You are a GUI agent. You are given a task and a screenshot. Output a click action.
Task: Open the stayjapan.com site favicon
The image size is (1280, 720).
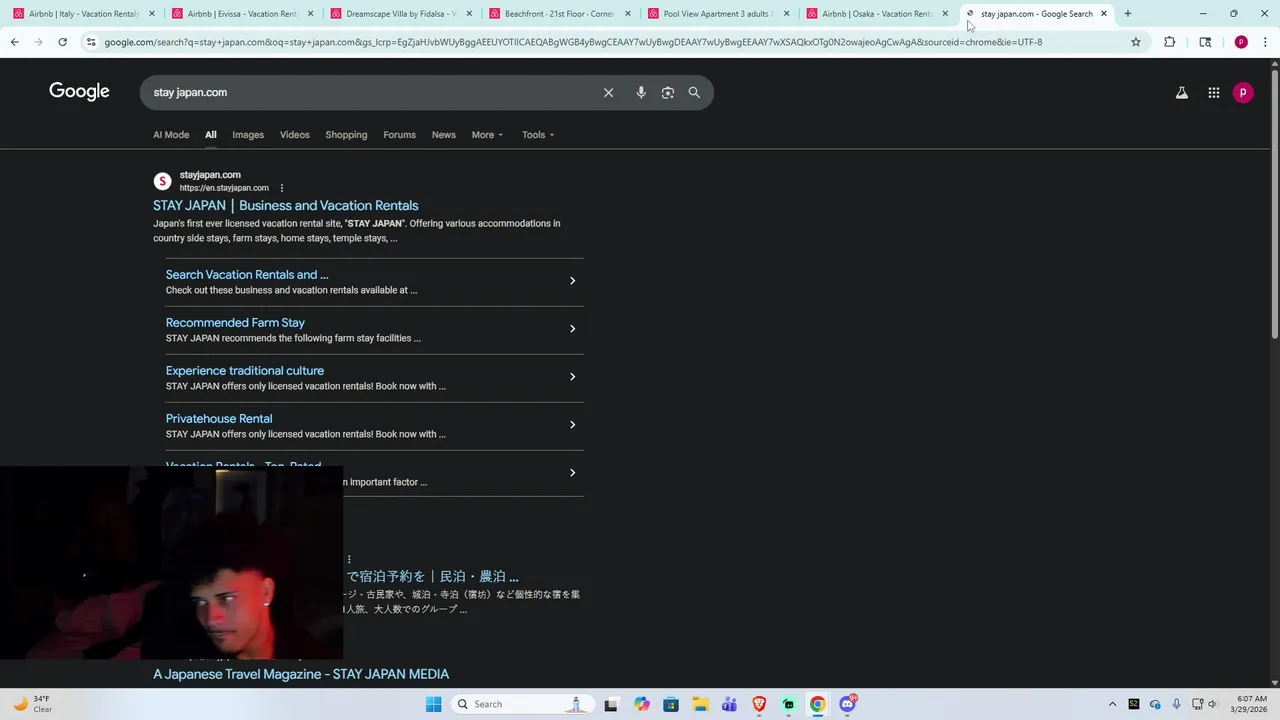coord(162,181)
